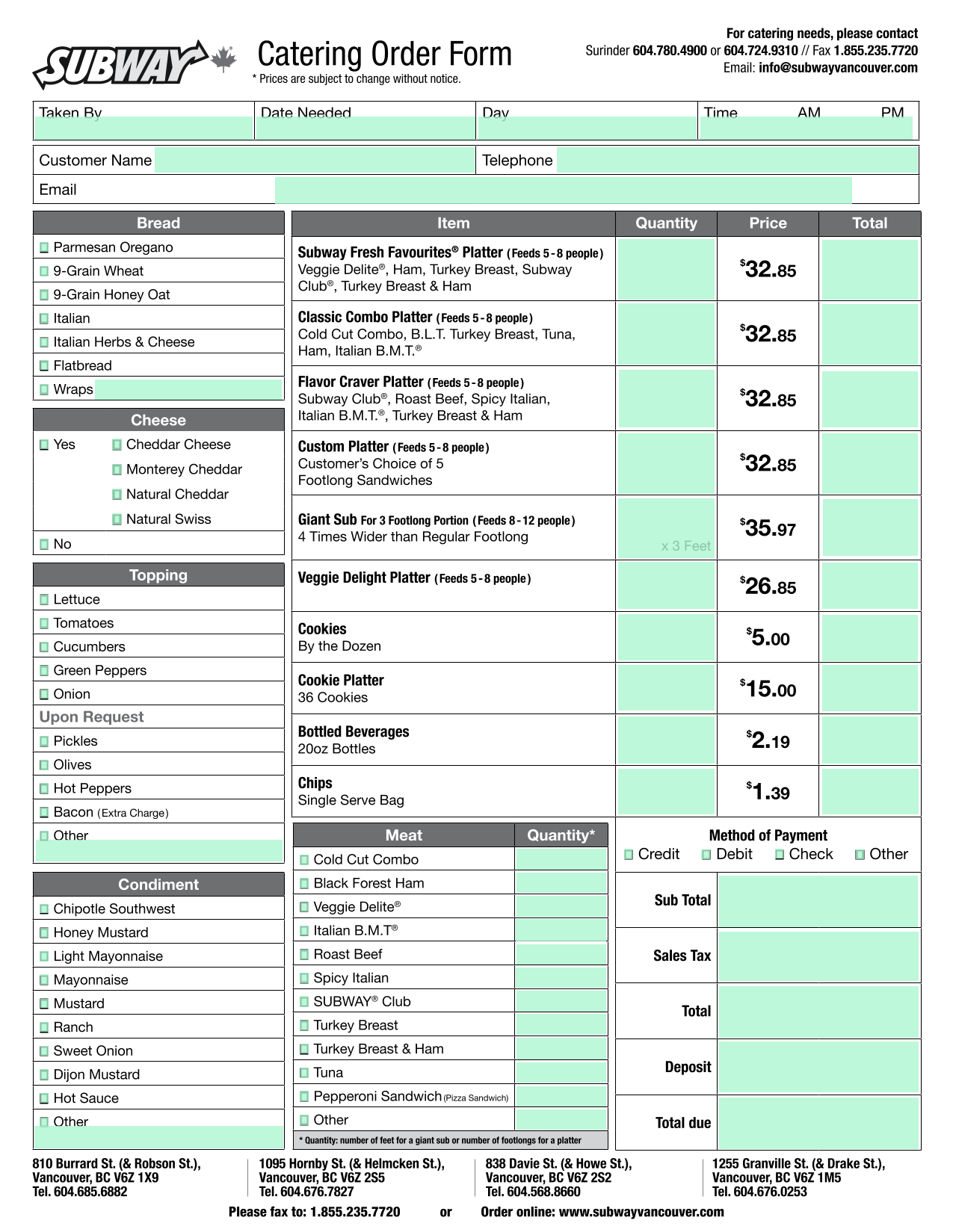Click the Customer Name field
Image resolution: width=953 pixels, height=1232 pixels.
coord(314,161)
